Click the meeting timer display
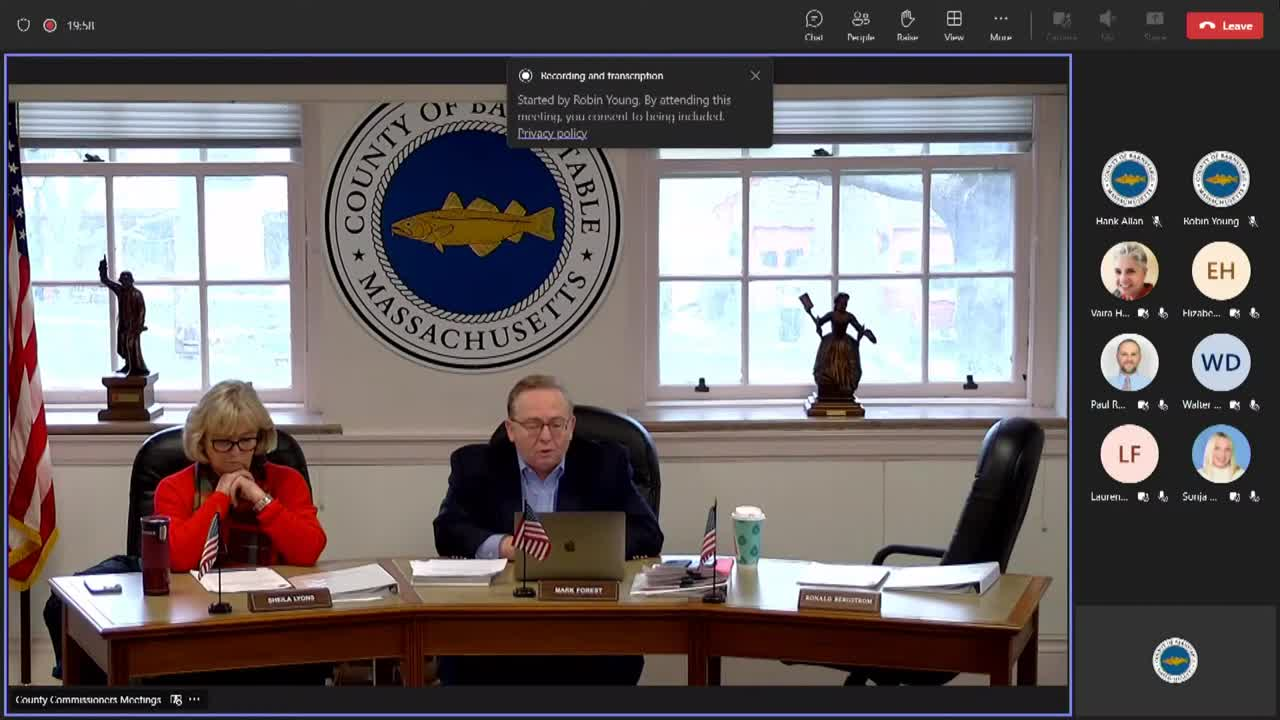Viewport: 1280px width, 720px height. click(x=80, y=25)
